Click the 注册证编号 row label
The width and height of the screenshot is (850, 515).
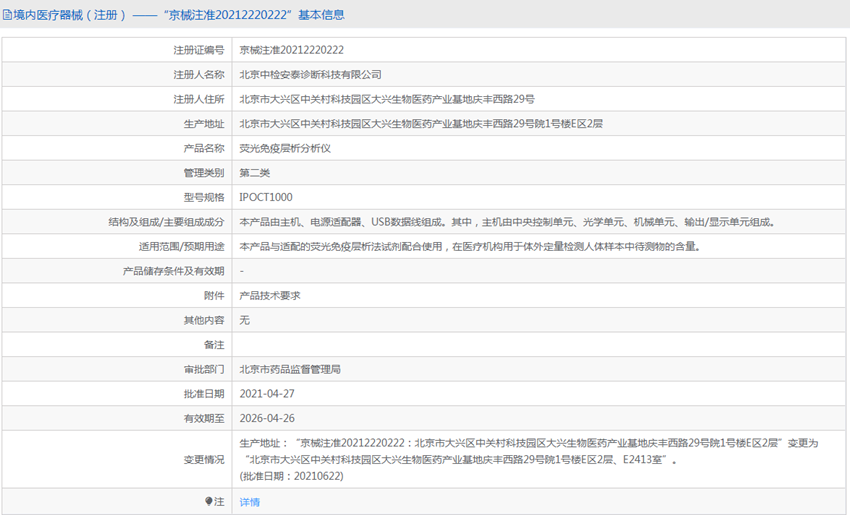tap(198, 50)
